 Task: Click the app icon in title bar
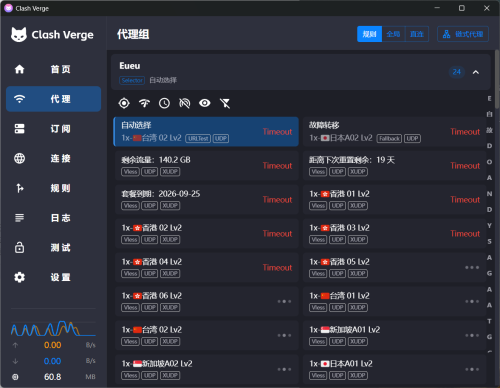9,8
